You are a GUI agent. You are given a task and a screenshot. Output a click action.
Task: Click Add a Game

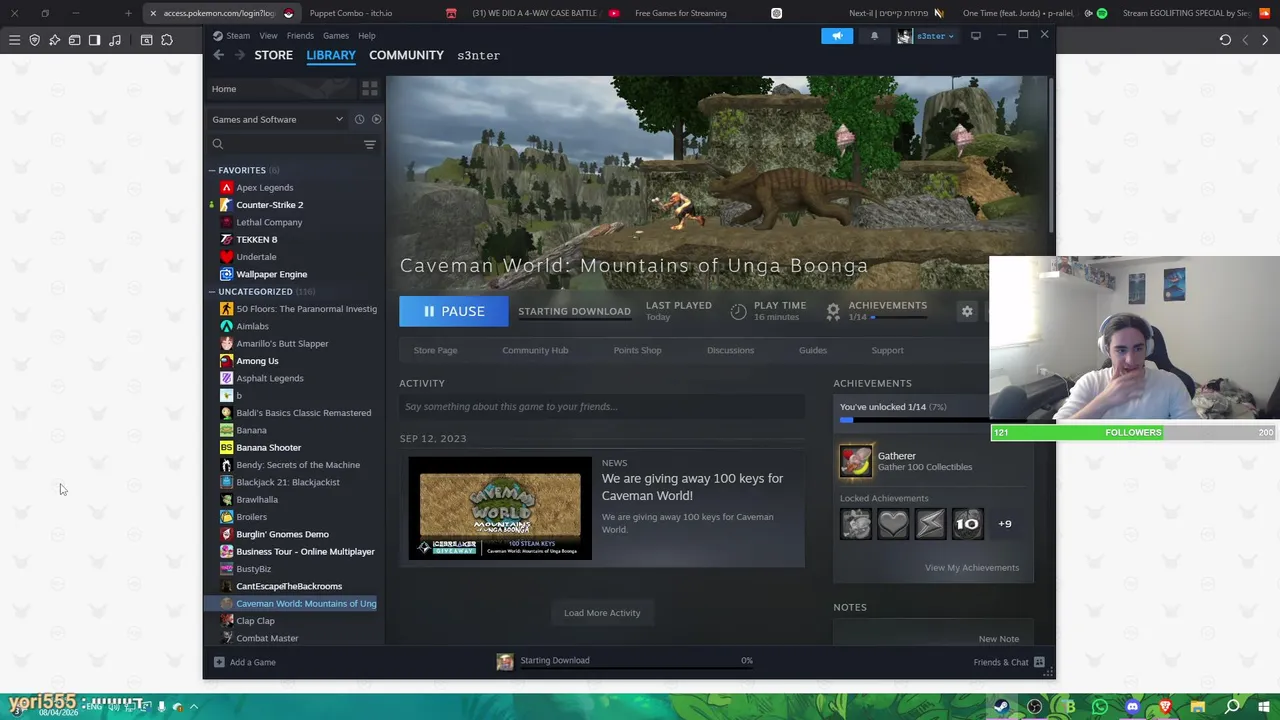(243, 662)
